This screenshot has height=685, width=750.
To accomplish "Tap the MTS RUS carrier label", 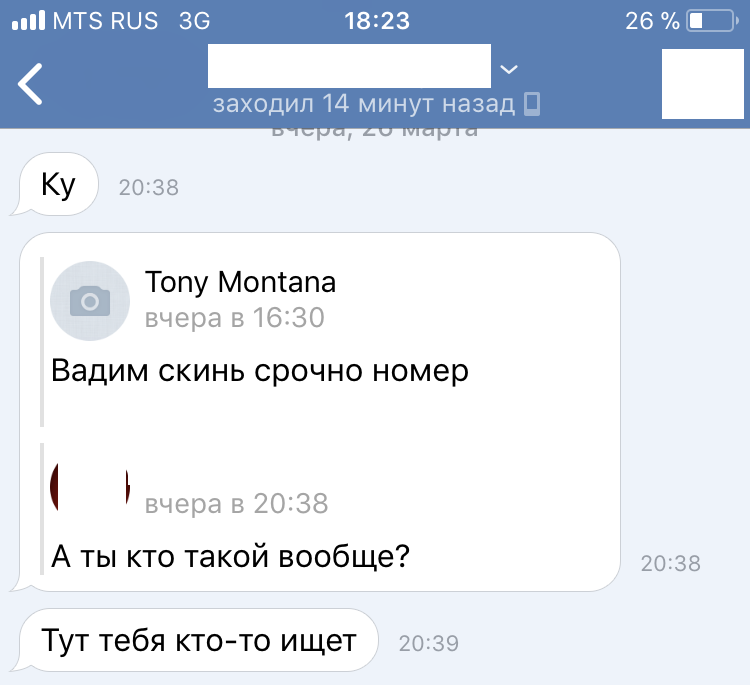I will point(106,21).
